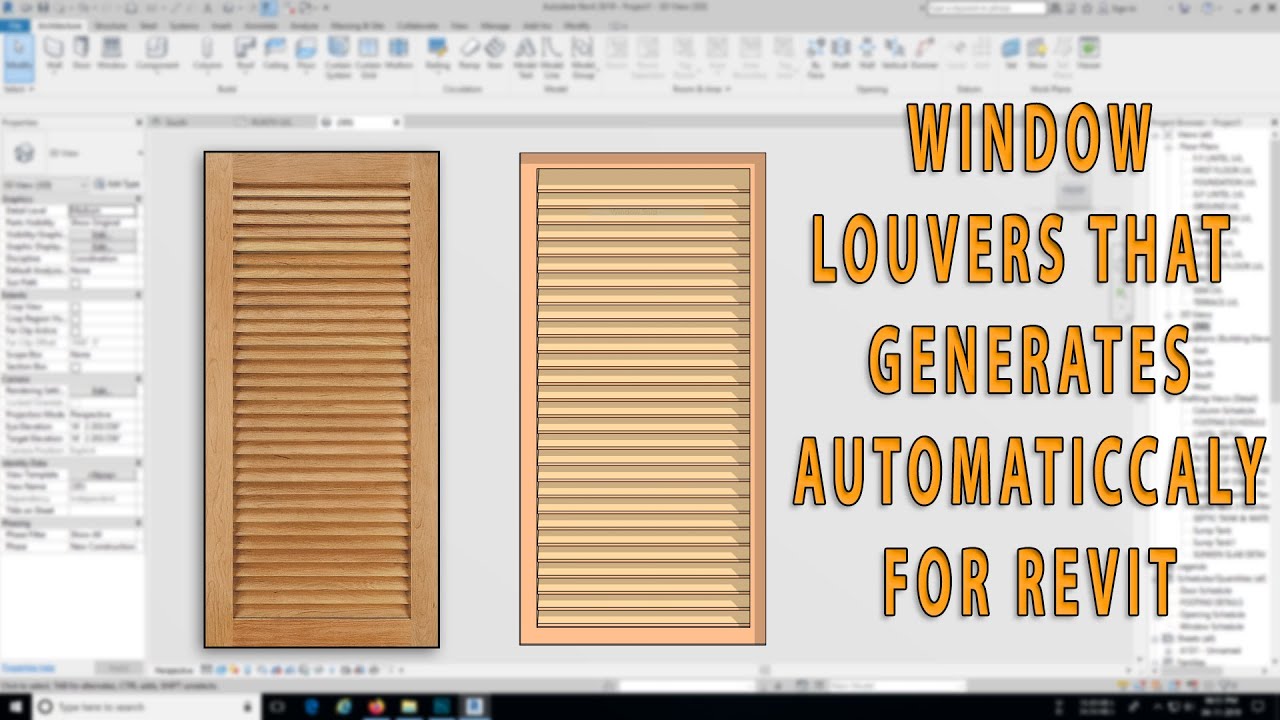Select the Wall opening tool

(867, 53)
